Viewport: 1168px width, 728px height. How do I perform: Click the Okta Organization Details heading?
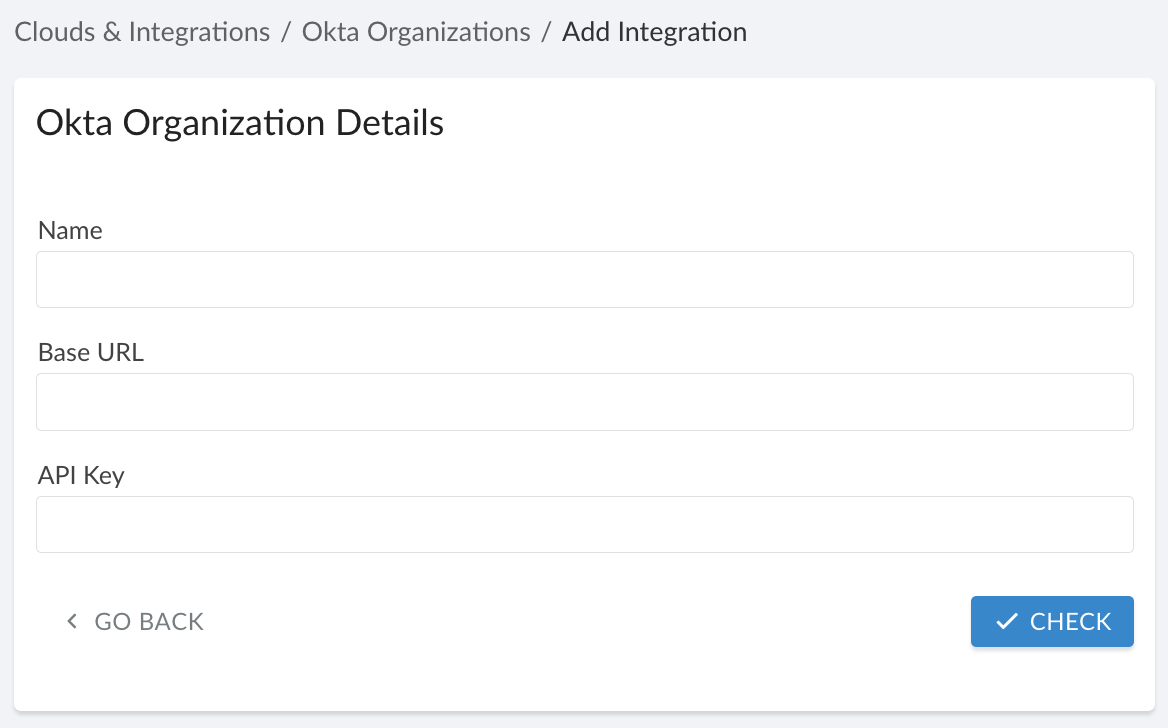(240, 122)
